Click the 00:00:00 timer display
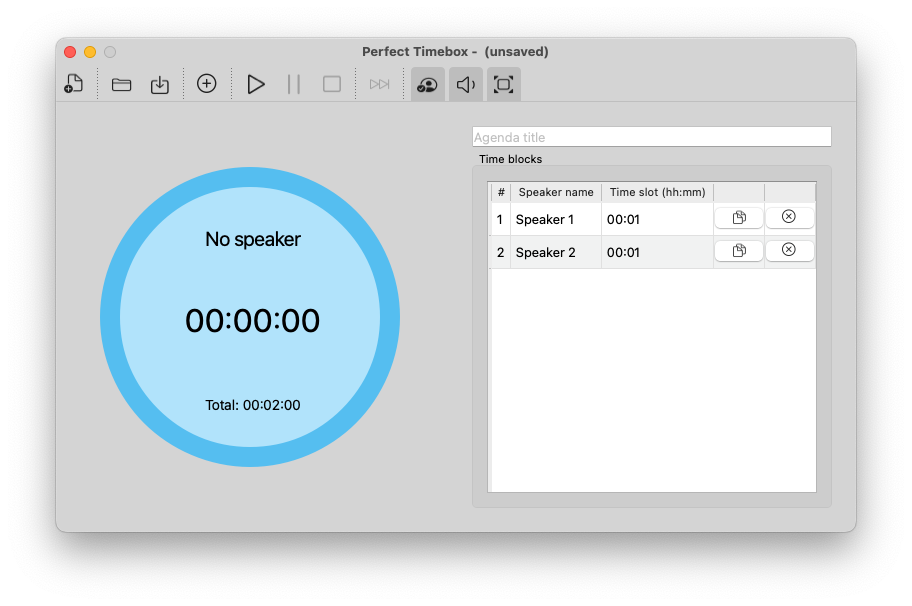912x606 pixels. (252, 320)
